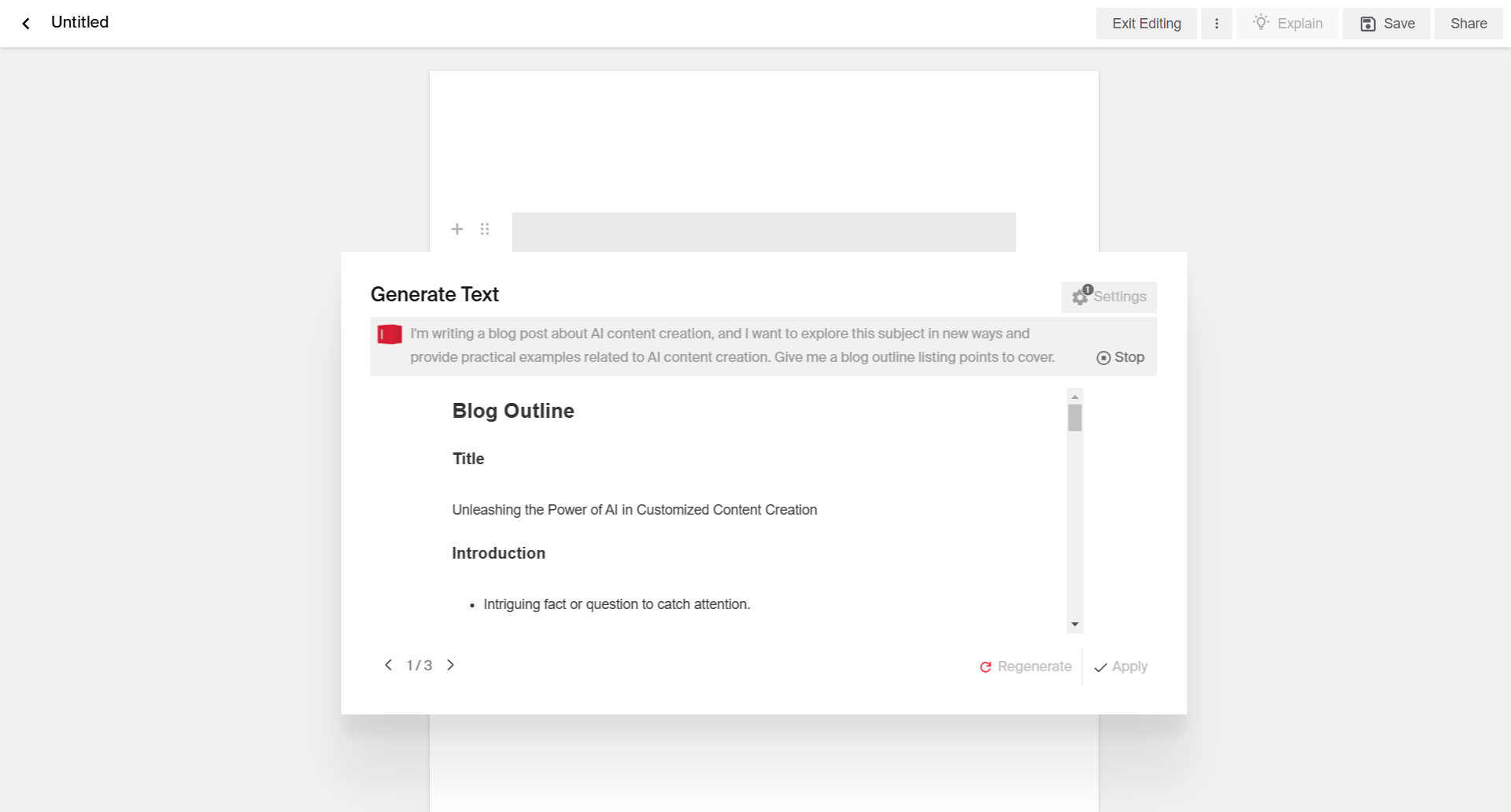
Task: Click the output scrollbar thumb
Action: 1075,418
